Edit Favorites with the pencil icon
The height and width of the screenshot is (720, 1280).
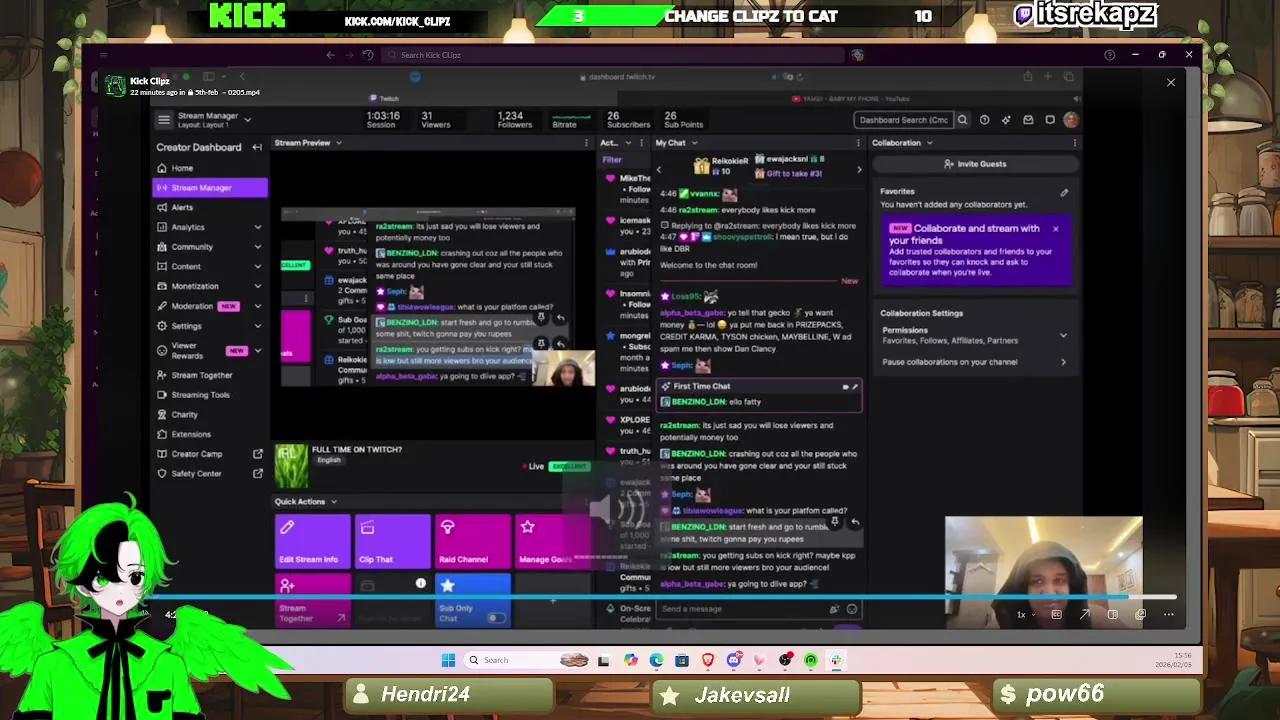tap(1064, 192)
